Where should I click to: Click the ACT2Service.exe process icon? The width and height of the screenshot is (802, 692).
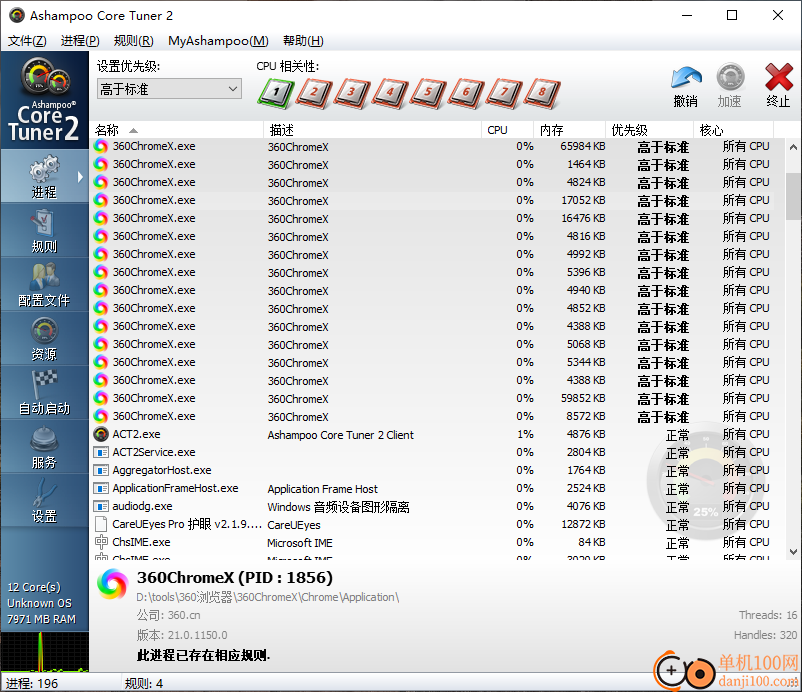point(101,452)
